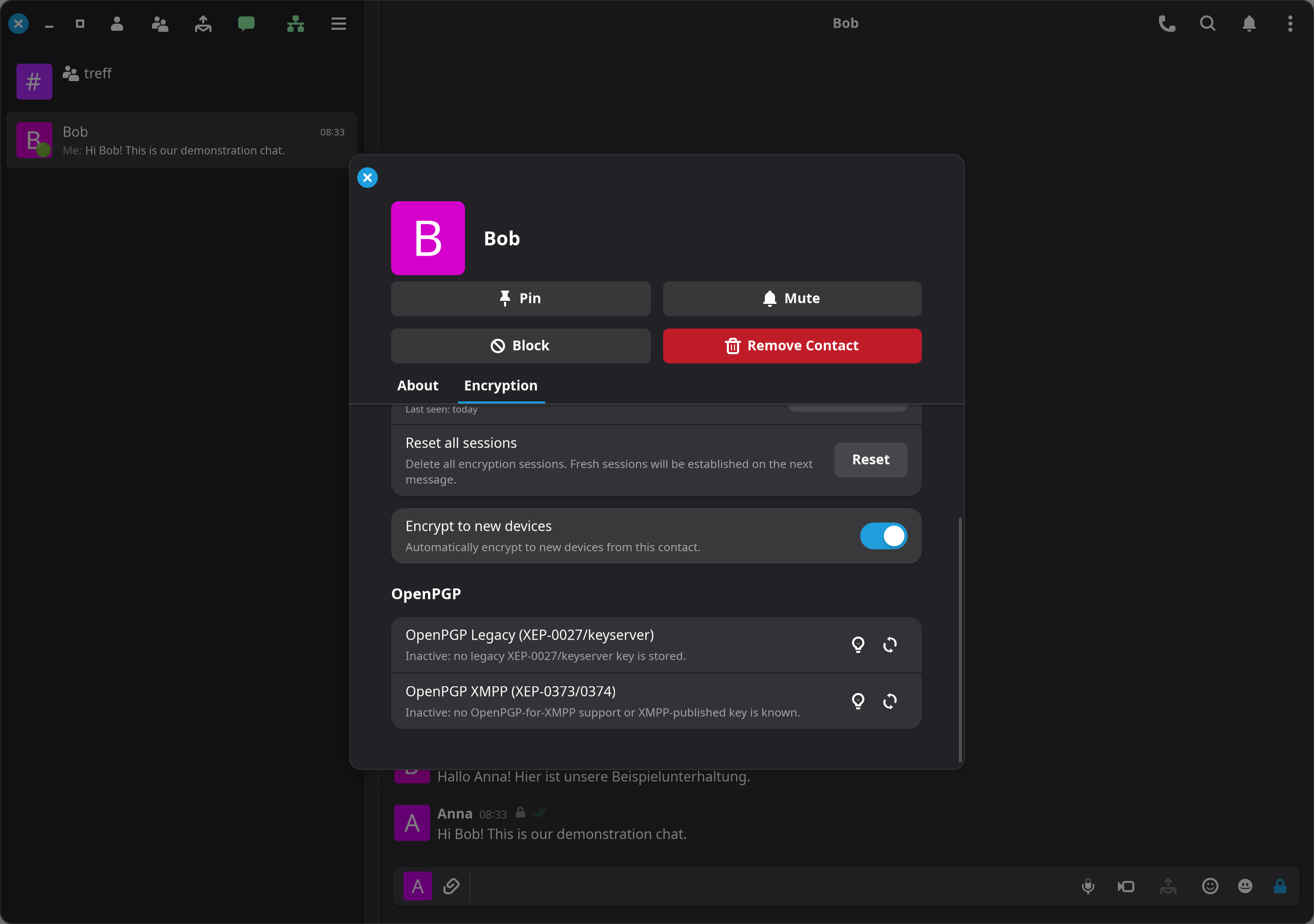This screenshot has height=924, width=1314.
Task: Click the attachment paperclip icon
Action: click(452, 886)
